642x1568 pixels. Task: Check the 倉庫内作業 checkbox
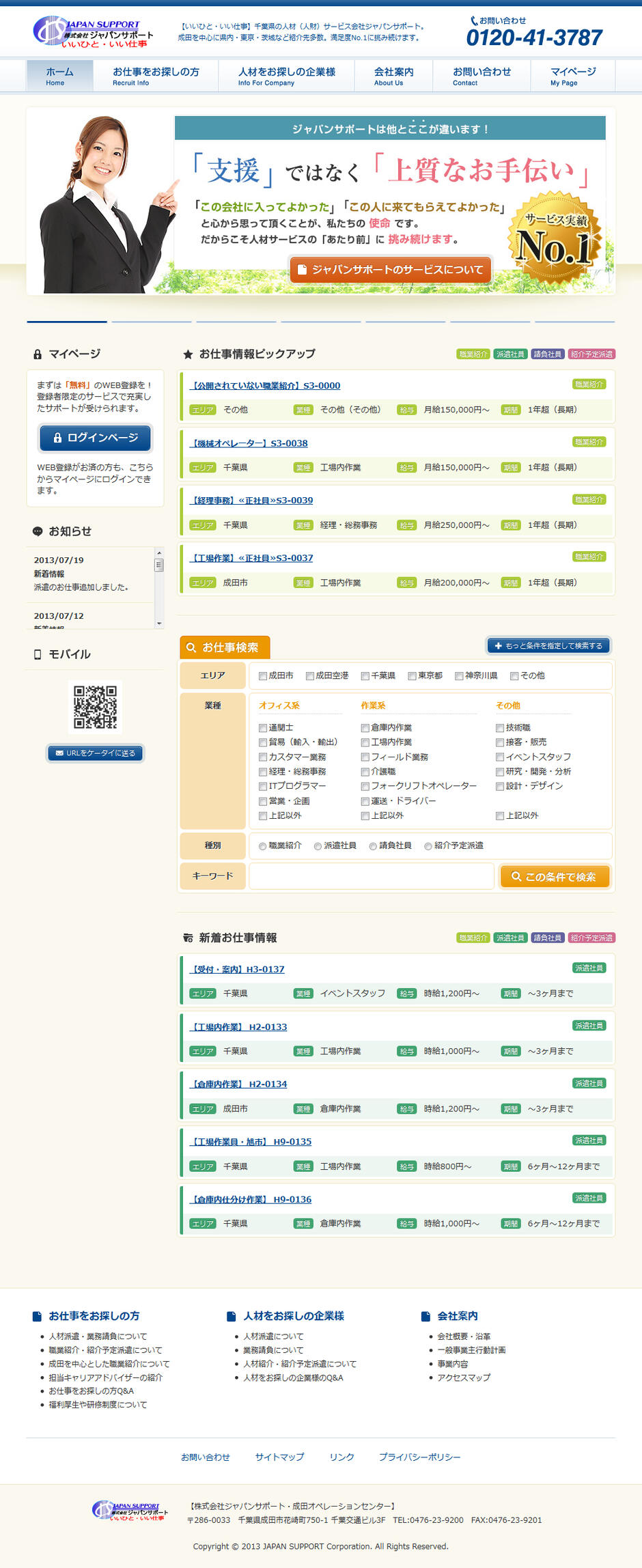click(x=365, y=728)
